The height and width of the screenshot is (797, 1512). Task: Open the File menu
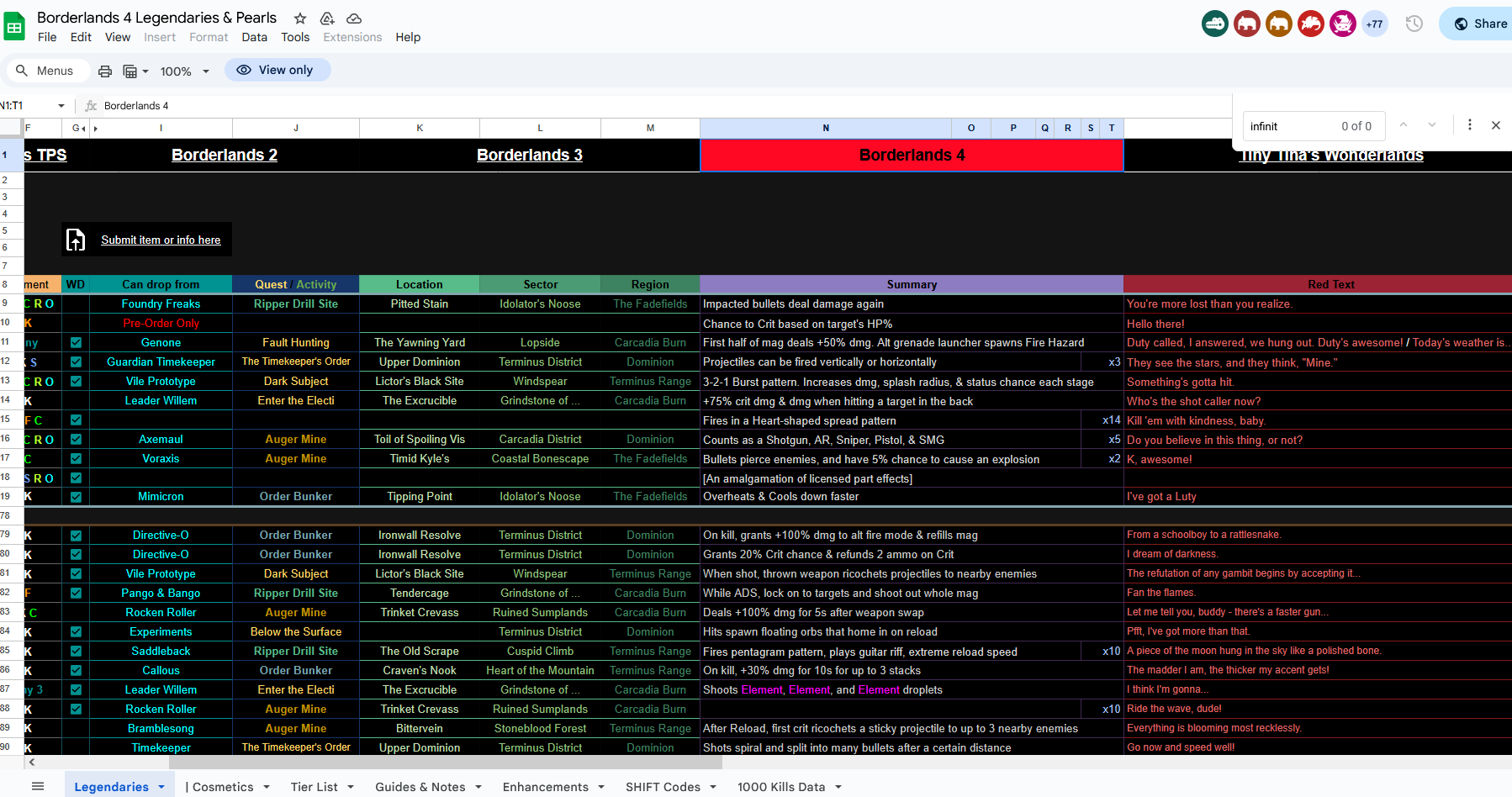tap(47, 37)
